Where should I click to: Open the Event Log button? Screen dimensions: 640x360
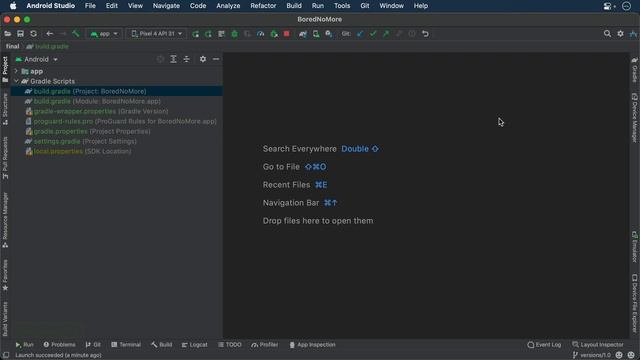click(544, 345)
